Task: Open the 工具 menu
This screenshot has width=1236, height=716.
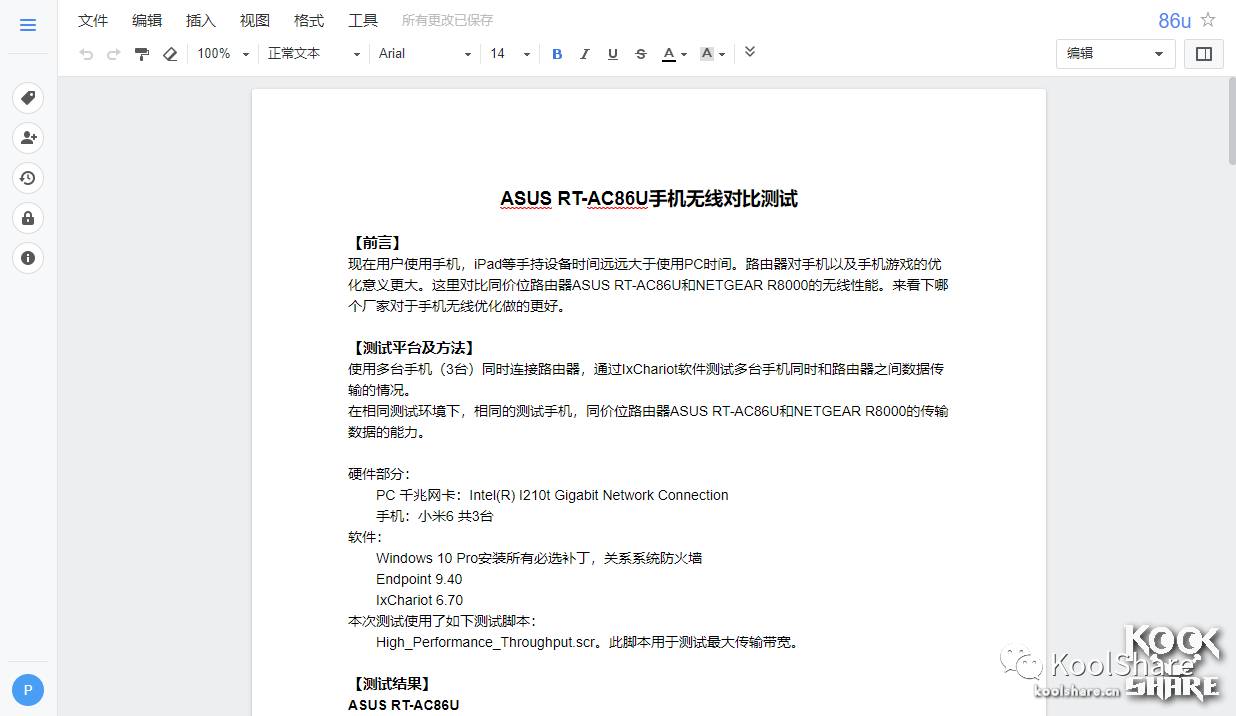Action: coord(363,20)
